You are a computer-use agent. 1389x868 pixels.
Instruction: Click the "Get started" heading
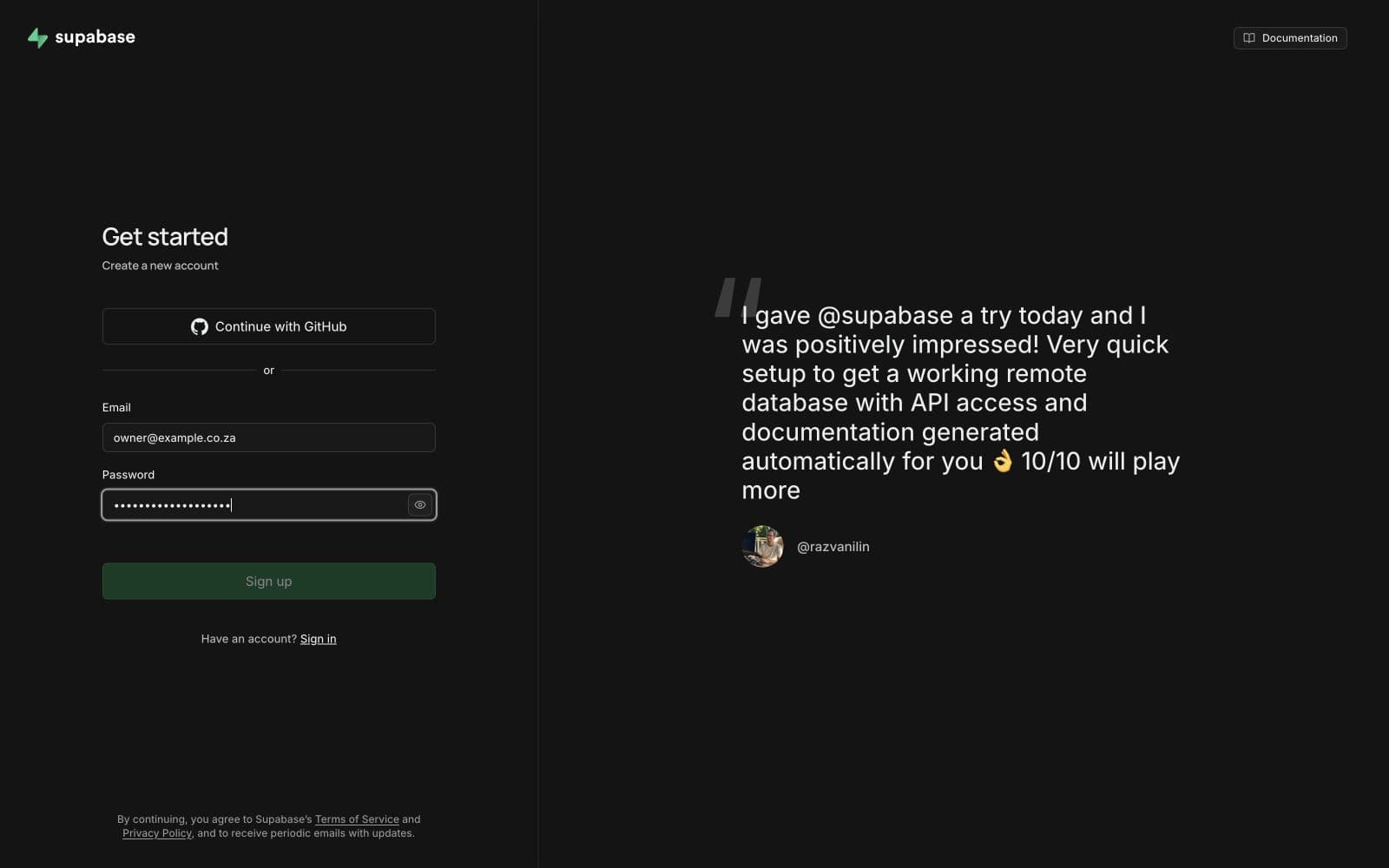[x=165, y=237]
